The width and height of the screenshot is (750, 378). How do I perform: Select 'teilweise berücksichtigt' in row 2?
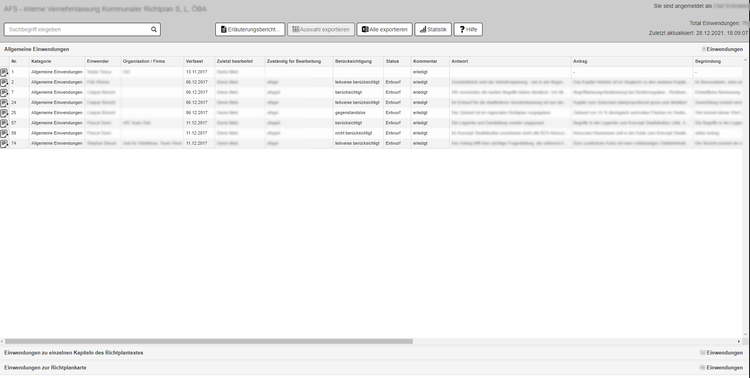(357, 82)
